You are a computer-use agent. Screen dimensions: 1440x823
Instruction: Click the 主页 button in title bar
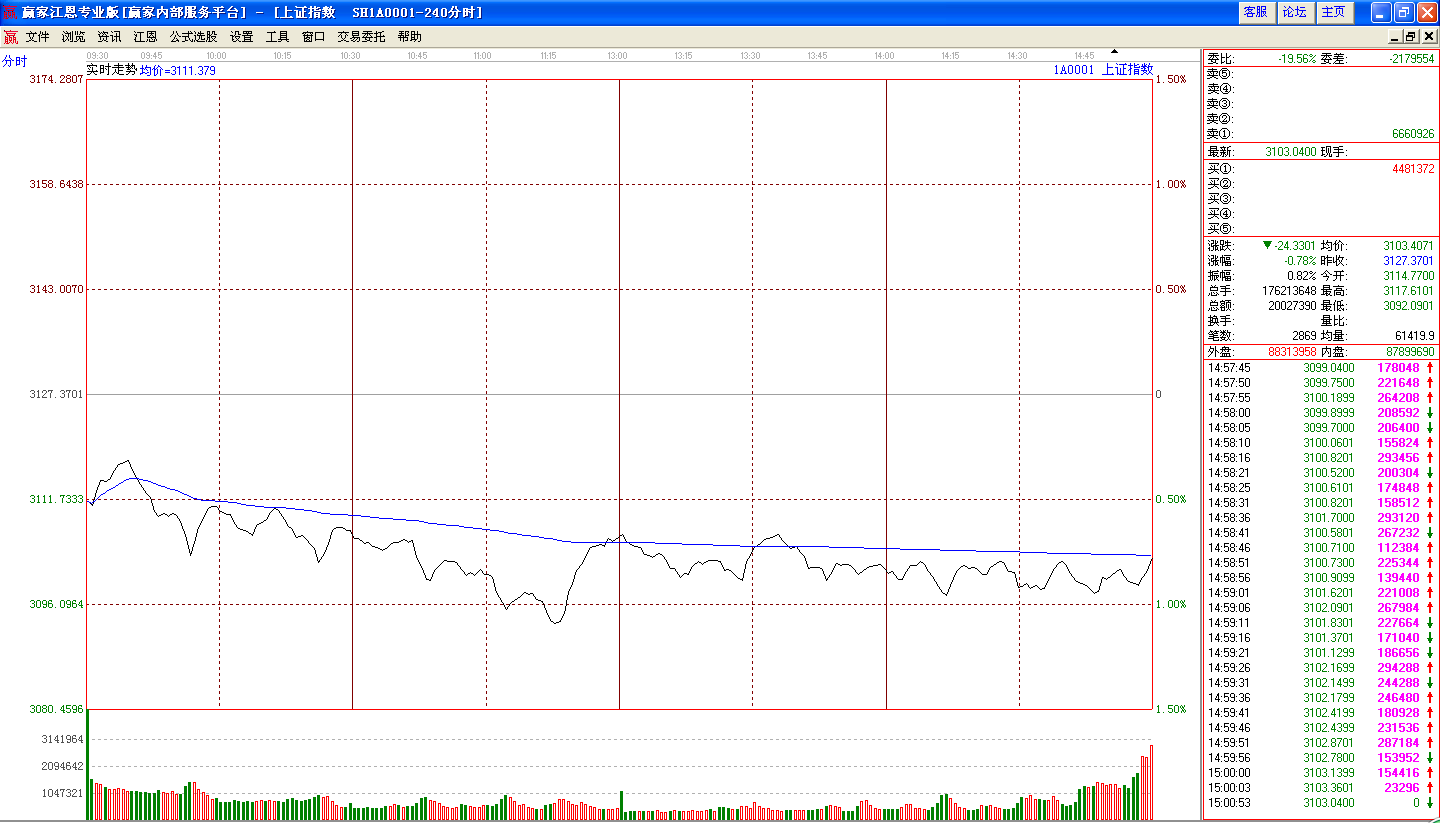tap(1333, 12)
